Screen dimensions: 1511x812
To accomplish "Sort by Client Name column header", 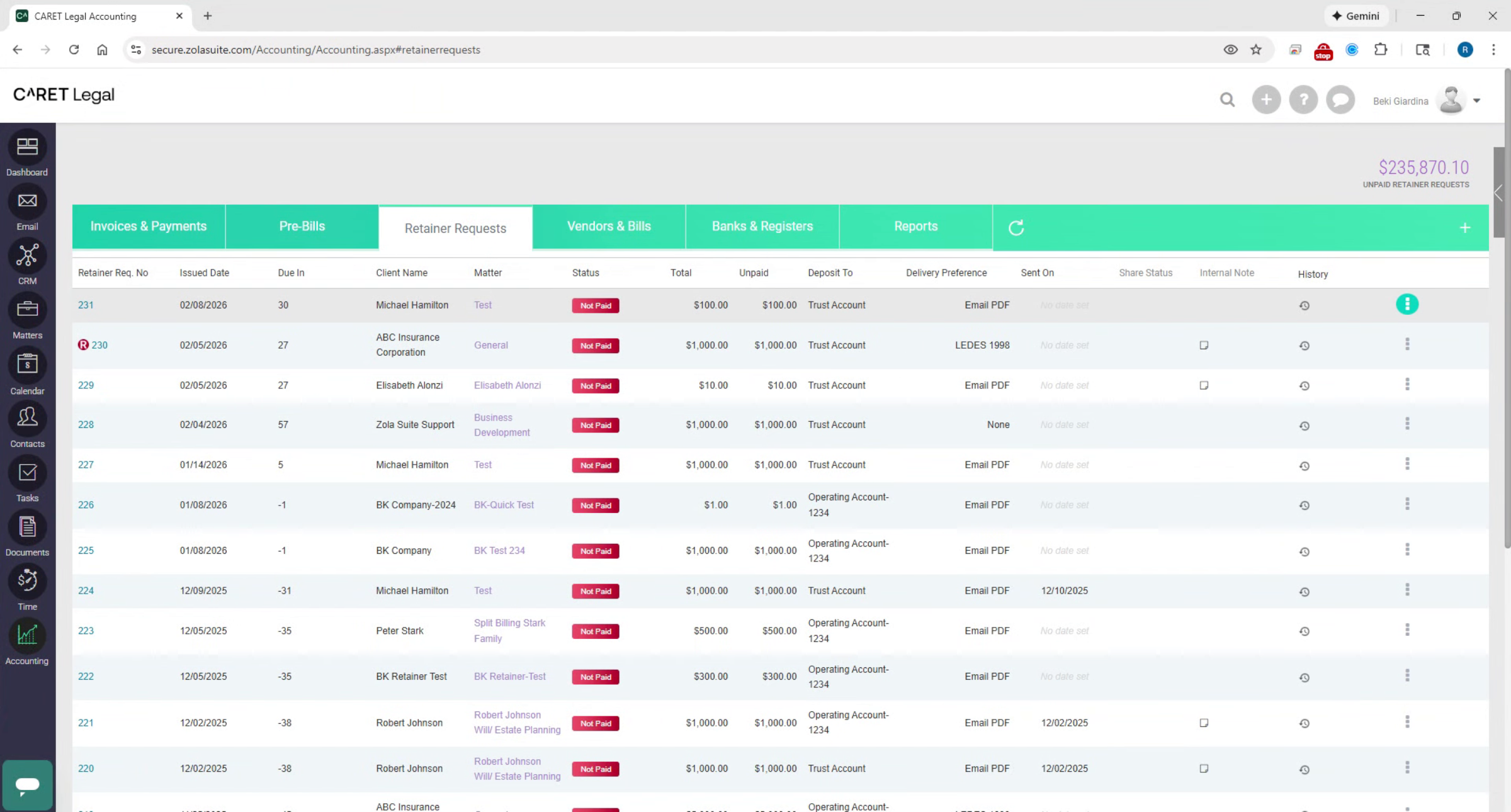I will click(x=402, y=273).
